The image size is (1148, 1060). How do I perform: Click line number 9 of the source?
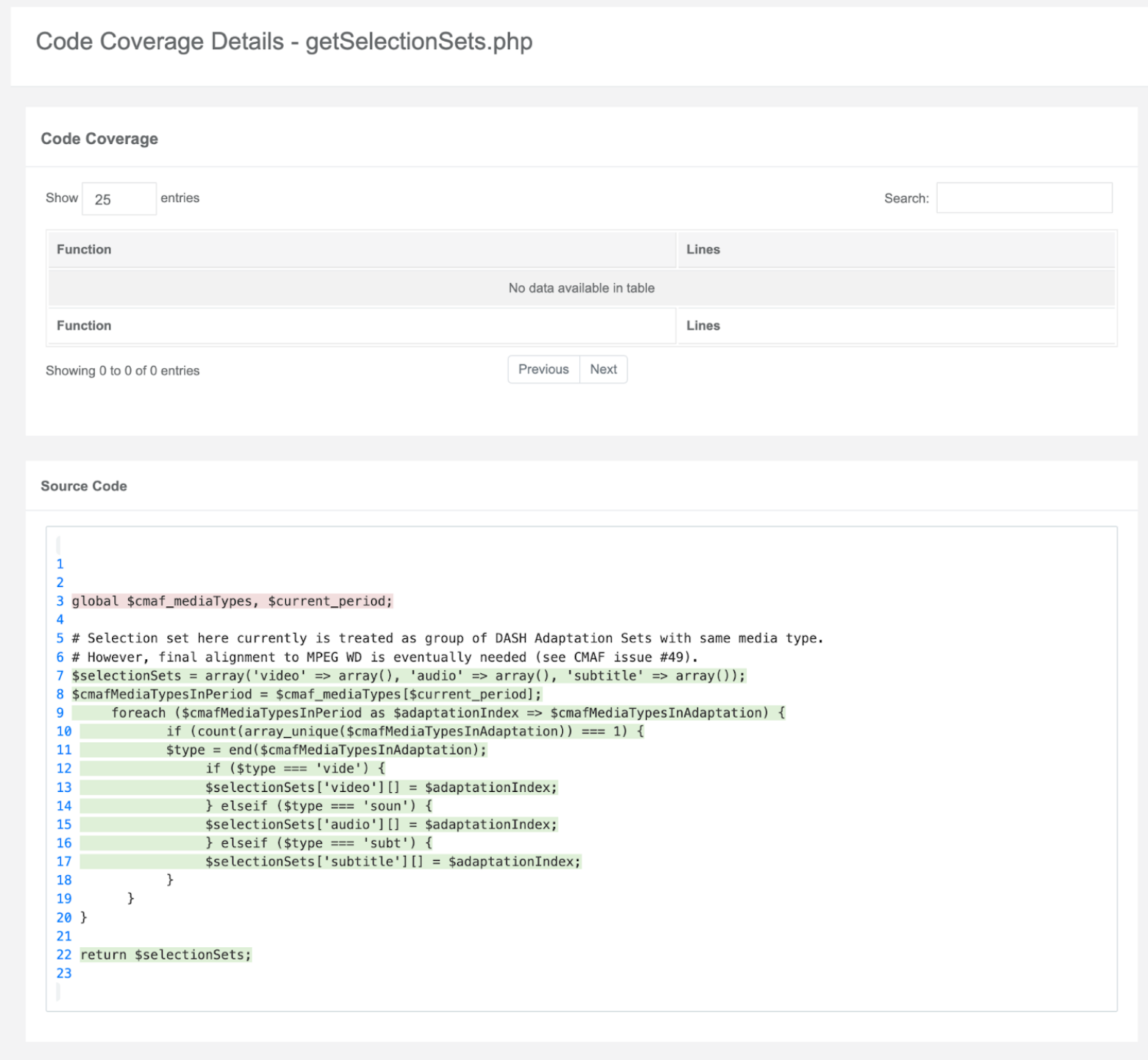pos(60,713)
